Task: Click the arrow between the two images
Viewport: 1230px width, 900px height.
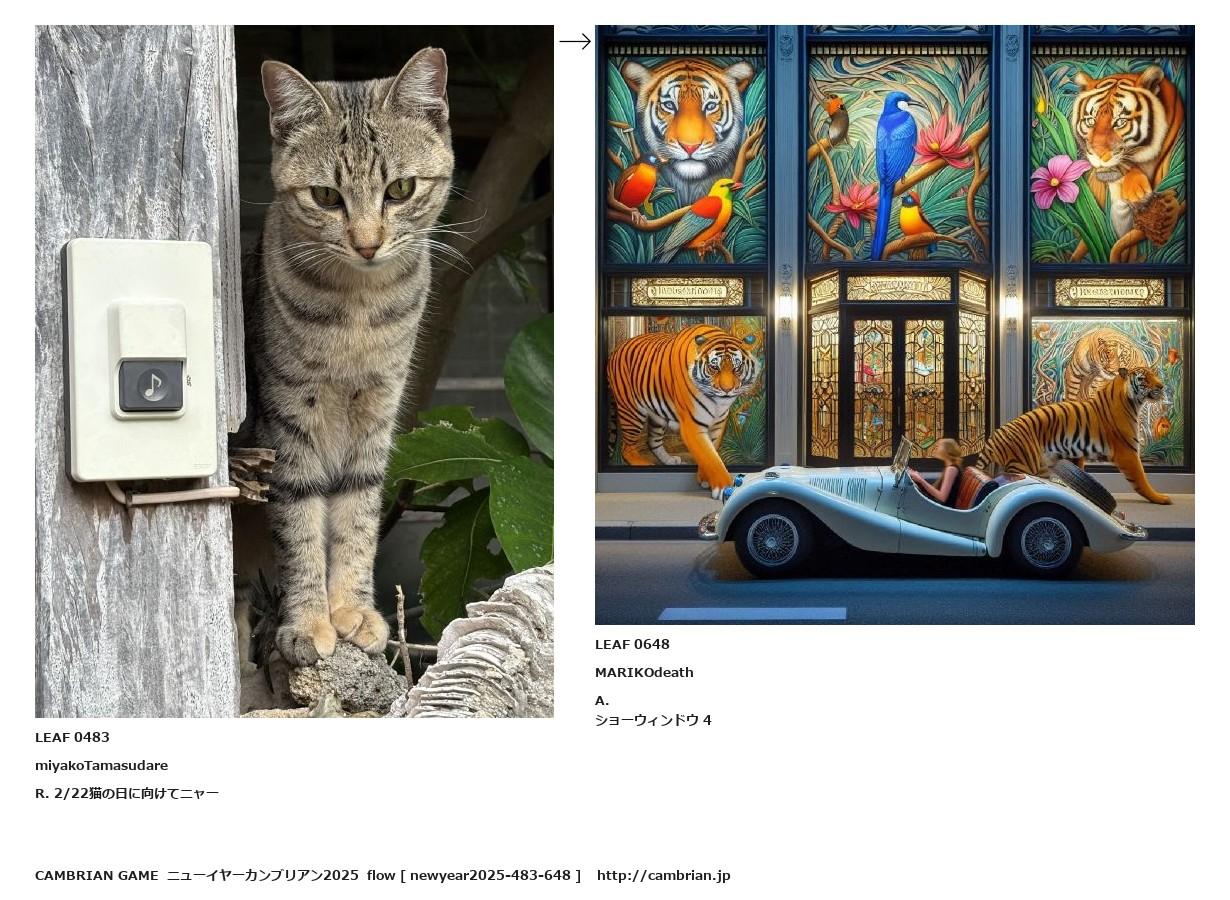Action: (575, 42)
